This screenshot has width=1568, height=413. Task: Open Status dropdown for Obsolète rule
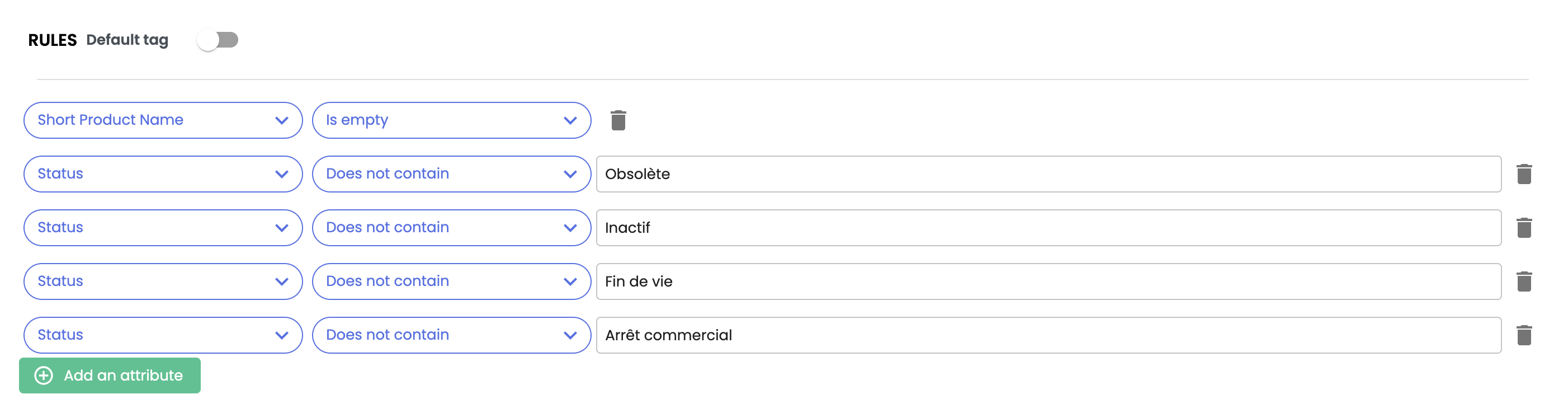click(163, 174)
